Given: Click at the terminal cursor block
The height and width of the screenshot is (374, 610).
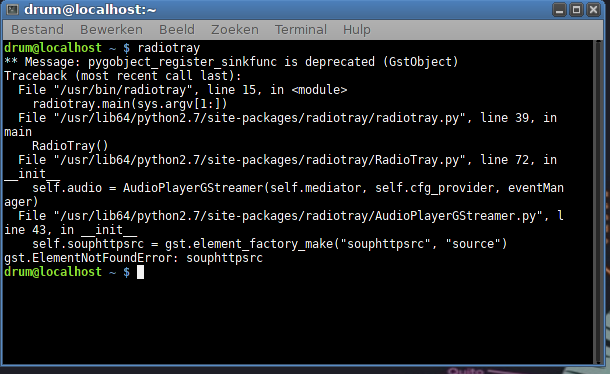Looking at the screenshot, I should pos(140,272).
